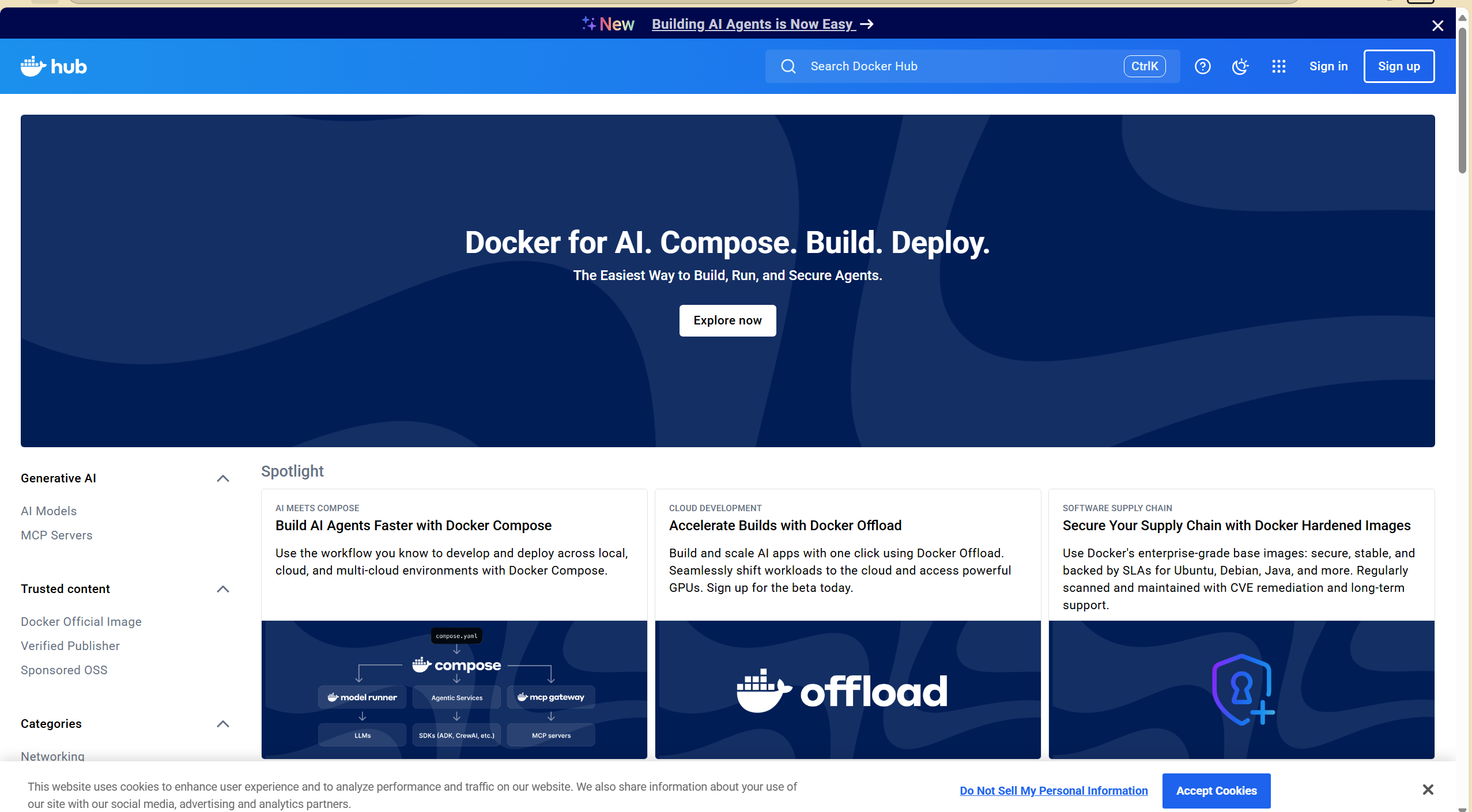Click the Trusted content heading

click(65, 589)
